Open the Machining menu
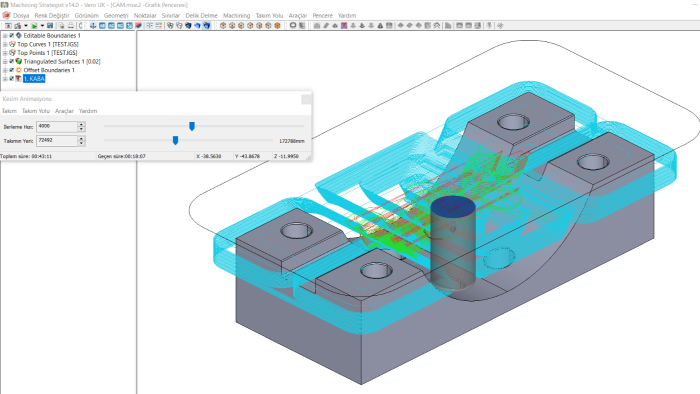The width and height of the screenshot is (700, 394). pos(237,15)
